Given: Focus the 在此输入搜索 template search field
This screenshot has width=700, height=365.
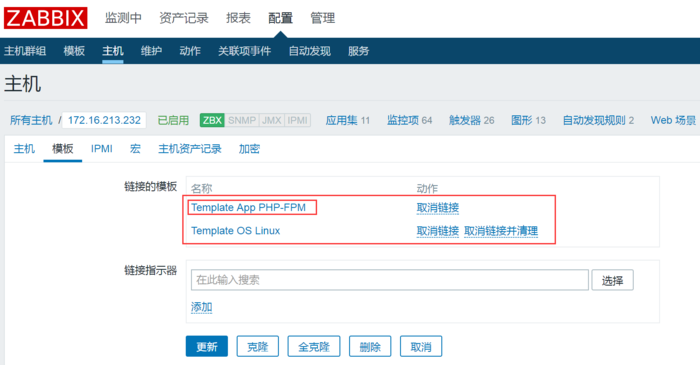Looking at the screenshot, I should [x=390, y=280].
